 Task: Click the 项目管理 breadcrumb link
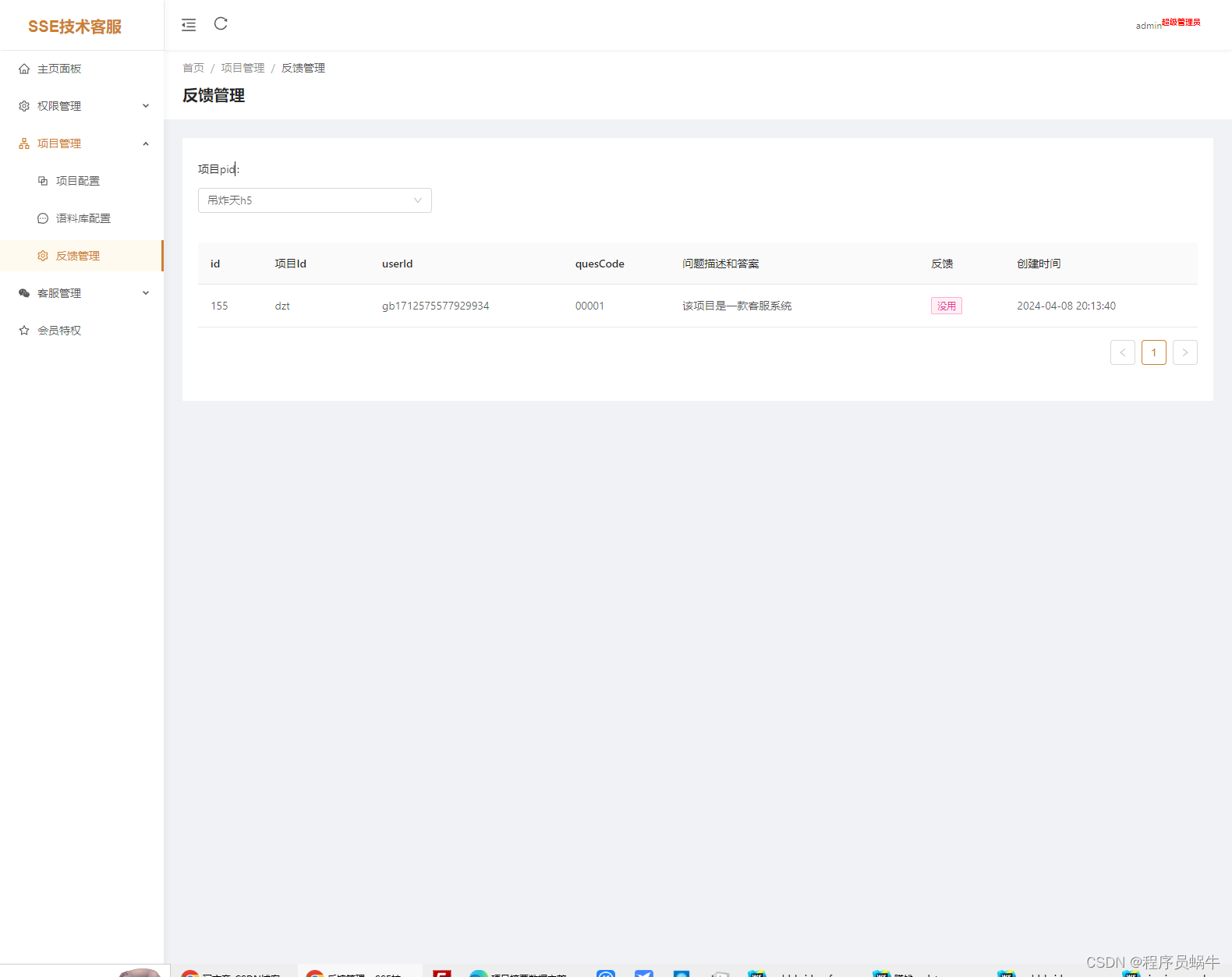(243, 68)
